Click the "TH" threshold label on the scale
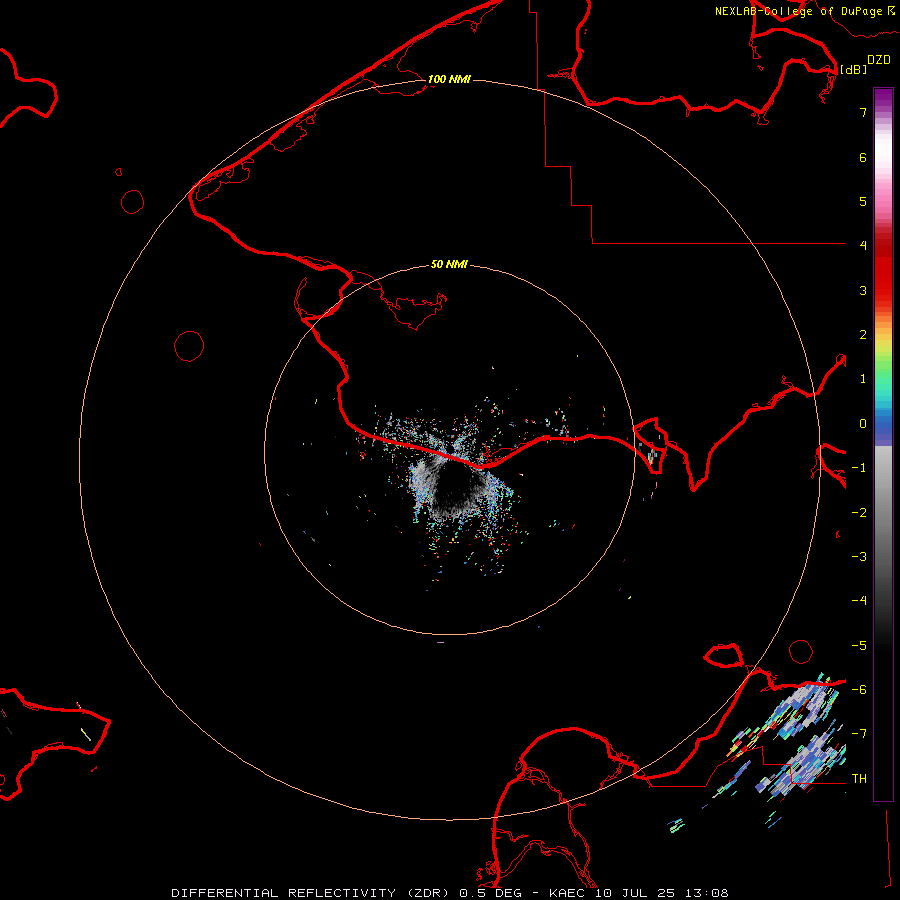Screen dimensions: 900x900 859,779
